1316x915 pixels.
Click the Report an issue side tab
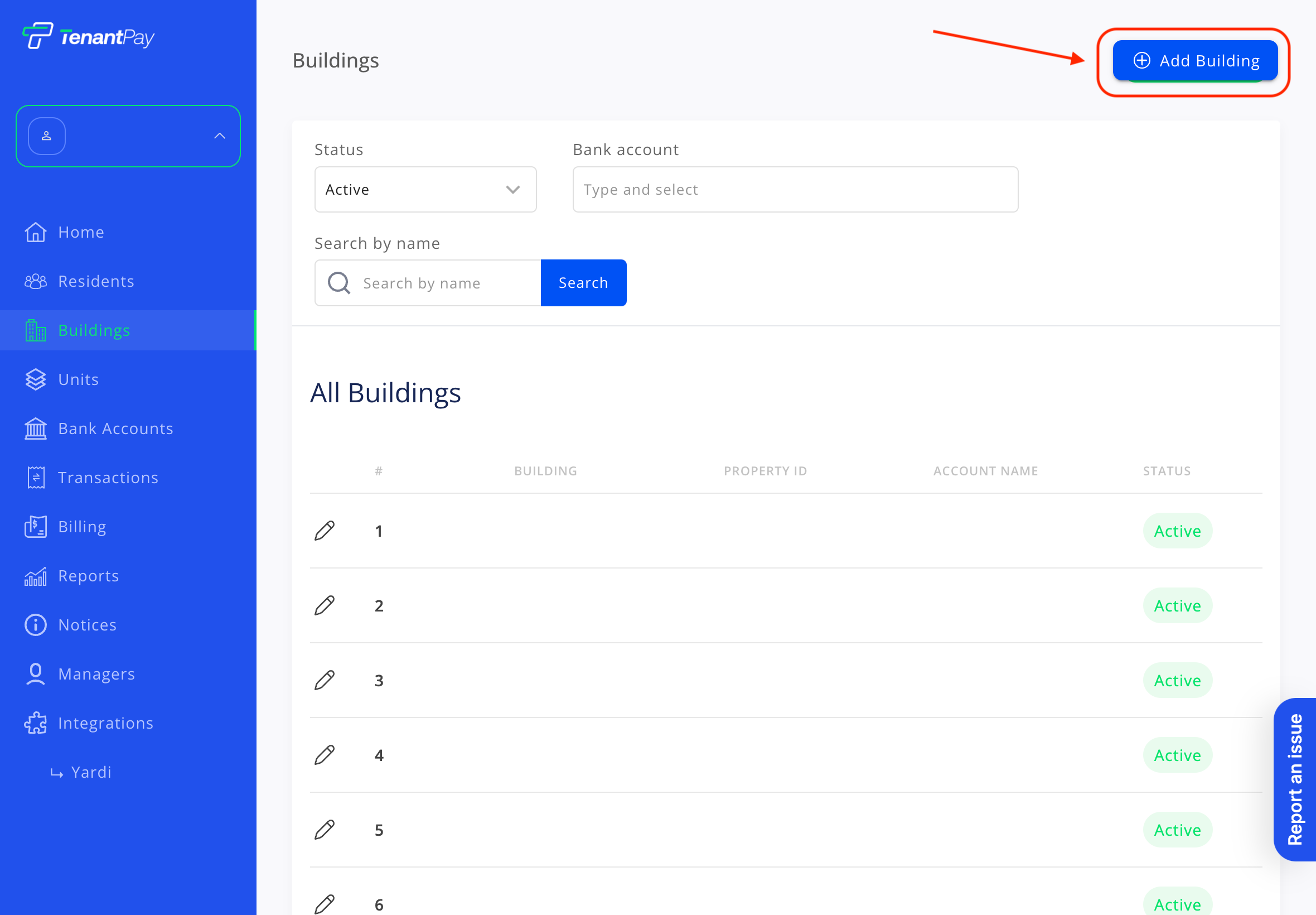[x=1295, y=778]
